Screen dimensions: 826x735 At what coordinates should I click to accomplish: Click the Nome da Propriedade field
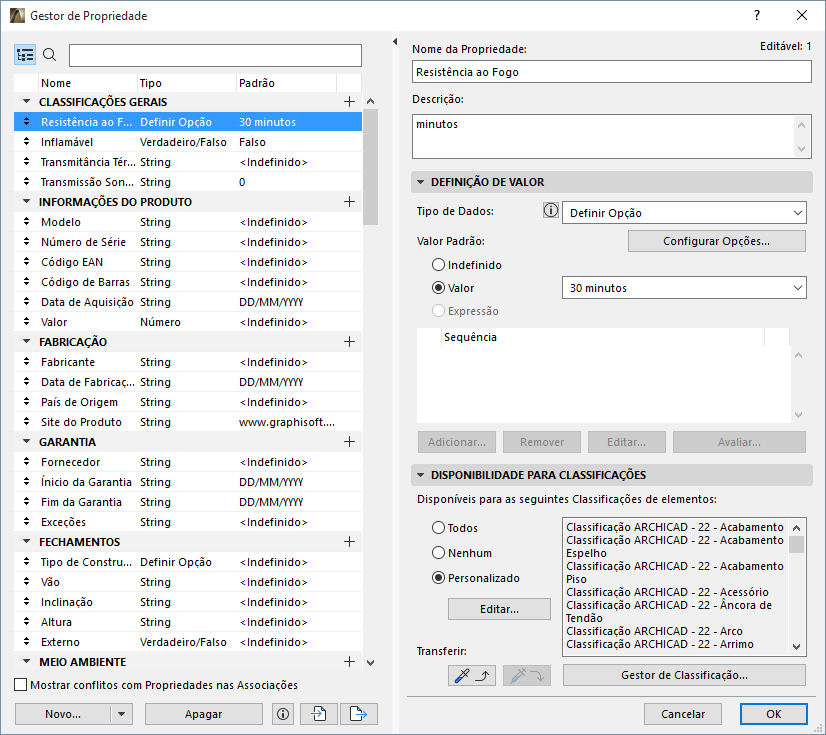tap(612, 72)
